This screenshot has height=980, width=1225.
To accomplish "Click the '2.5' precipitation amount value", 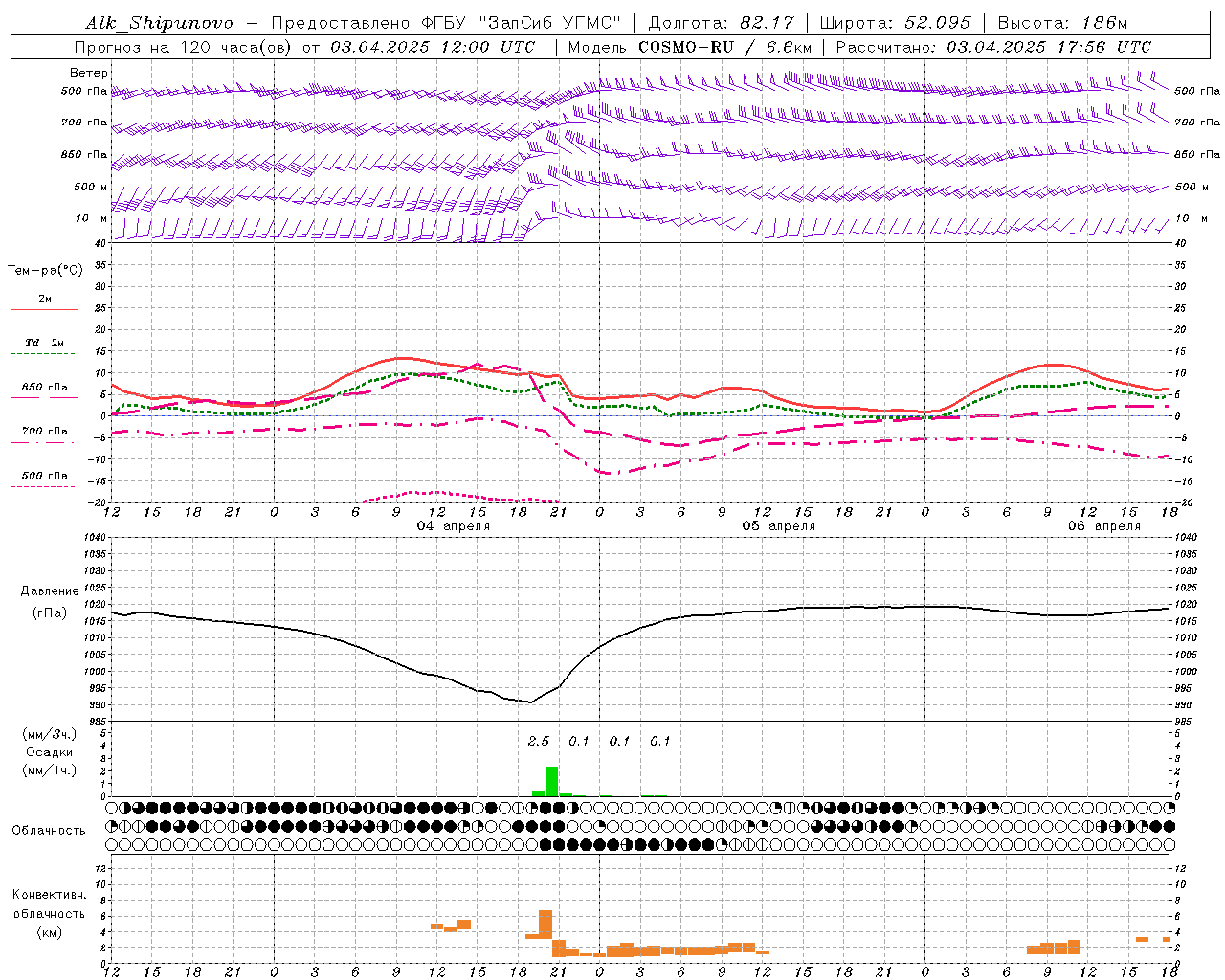I will tap(539, 742).
